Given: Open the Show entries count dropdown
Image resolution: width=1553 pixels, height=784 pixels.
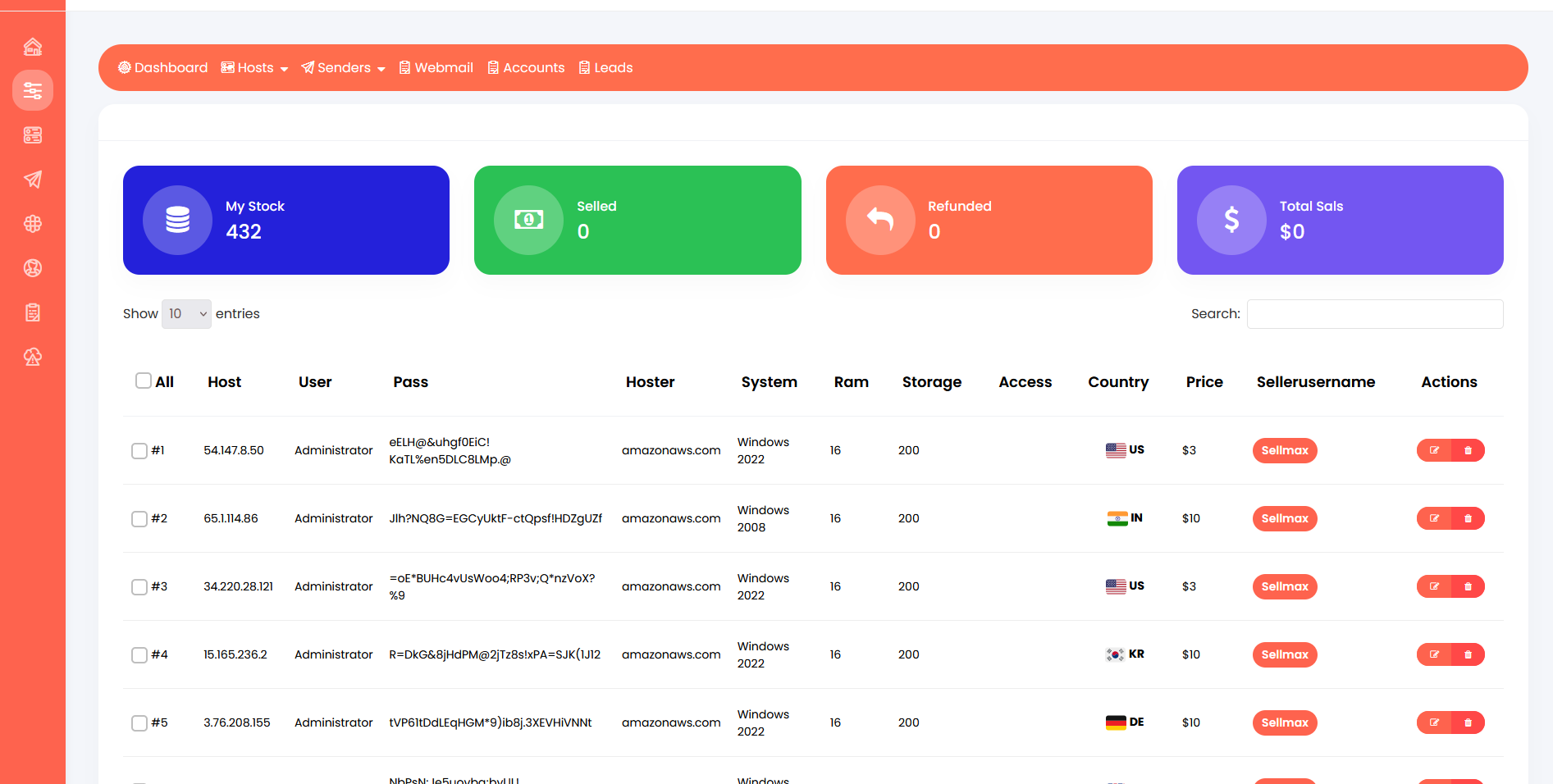Looking at the screenshot, I should click(x=186, y=314).
